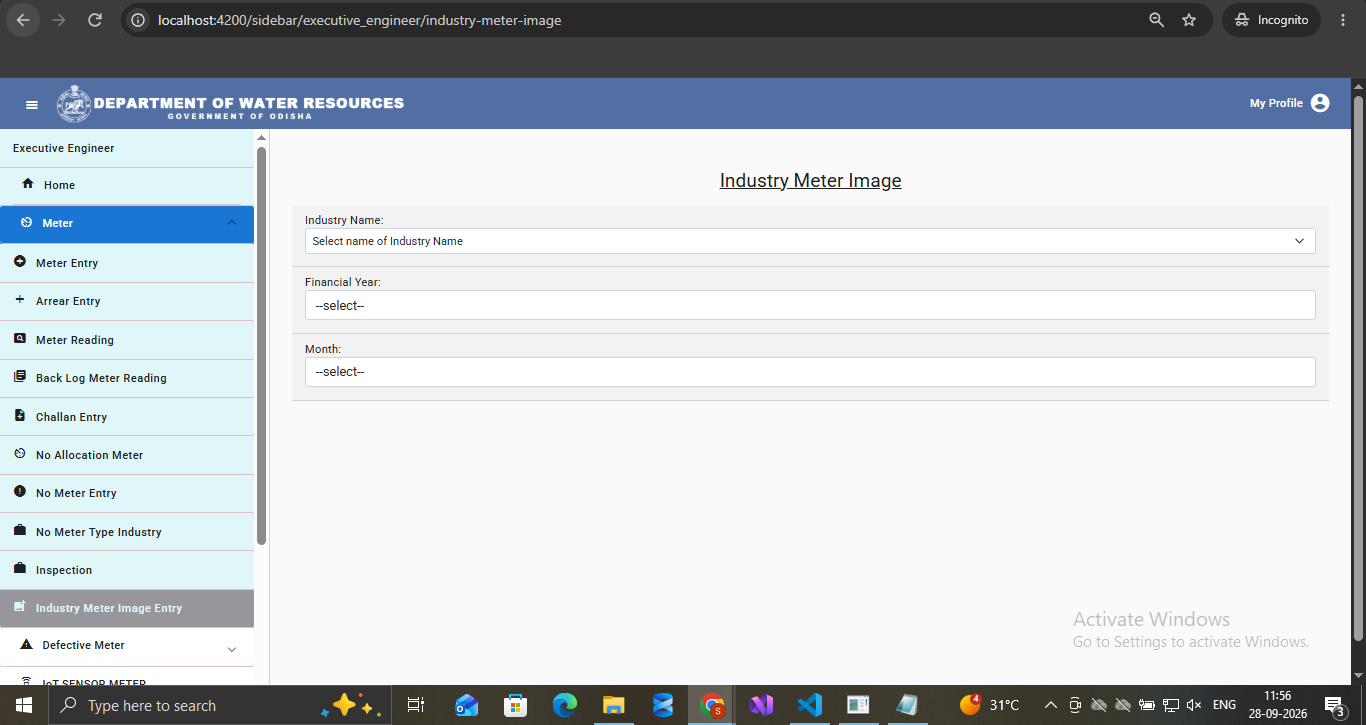
Task: Open the Industry Name dropdown
Action: tap(810, 241)
